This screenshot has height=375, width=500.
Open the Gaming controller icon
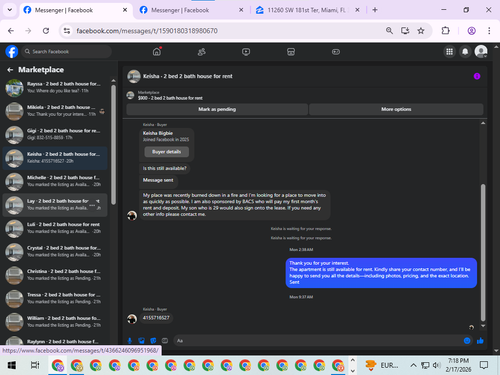pos(336,52)
